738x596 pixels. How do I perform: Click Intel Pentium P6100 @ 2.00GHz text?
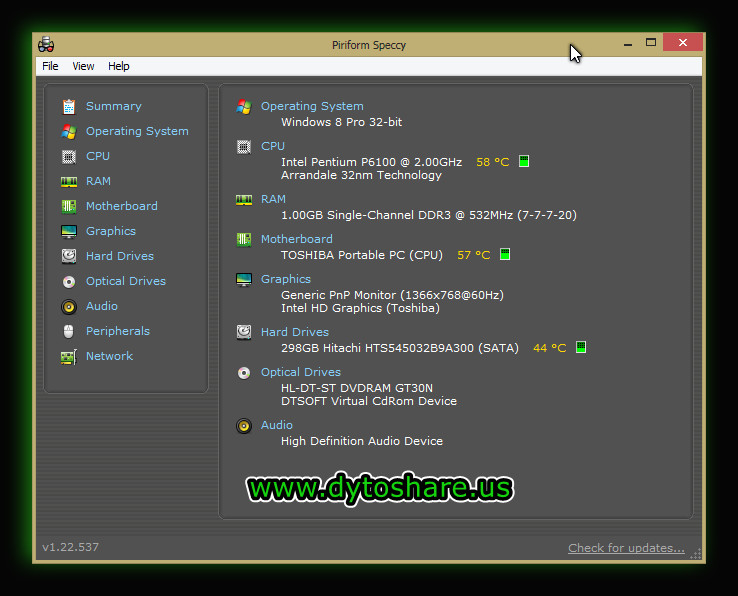point(371,162)
